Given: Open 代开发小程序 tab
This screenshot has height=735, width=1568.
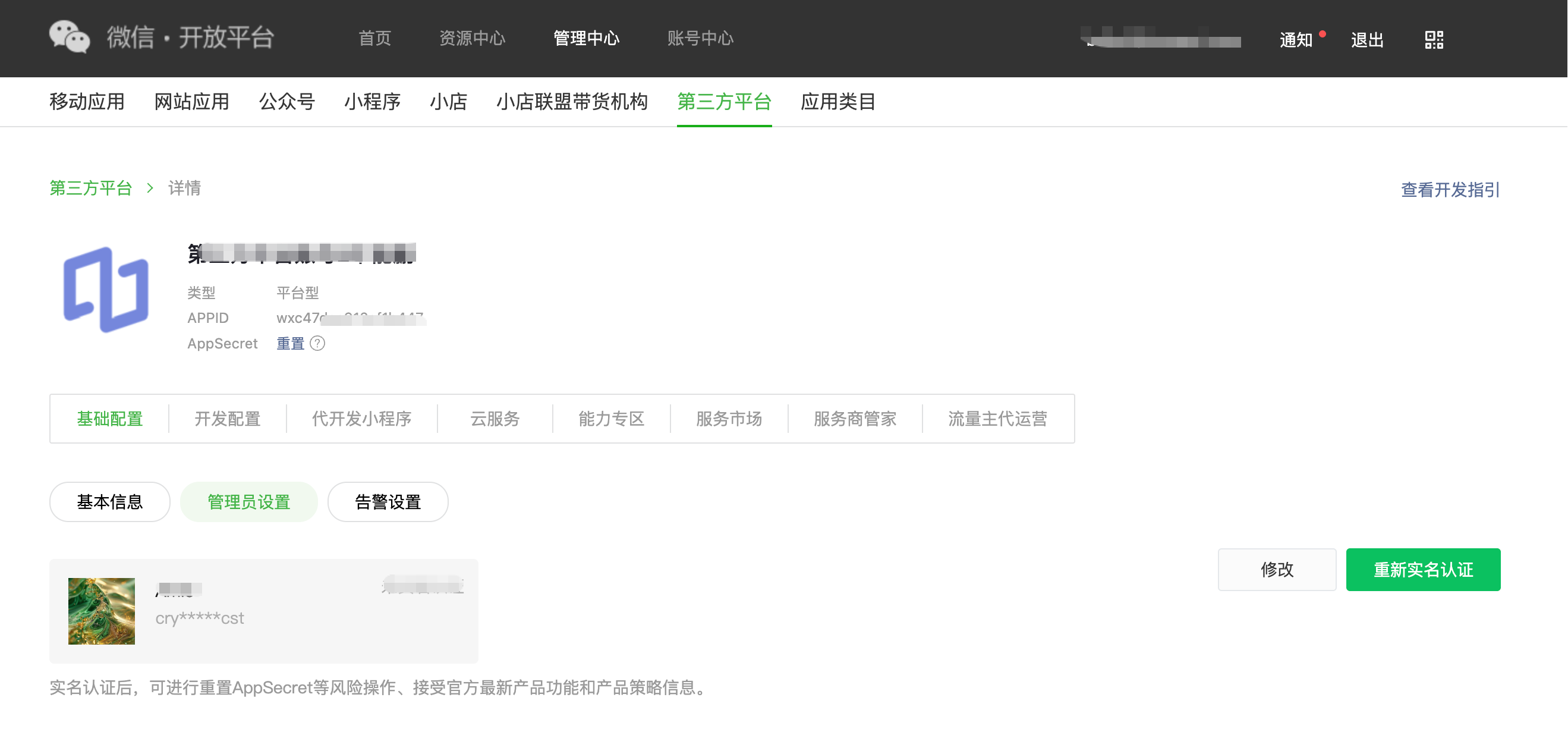Looking at the screenshot, I should tap(361, 419).
